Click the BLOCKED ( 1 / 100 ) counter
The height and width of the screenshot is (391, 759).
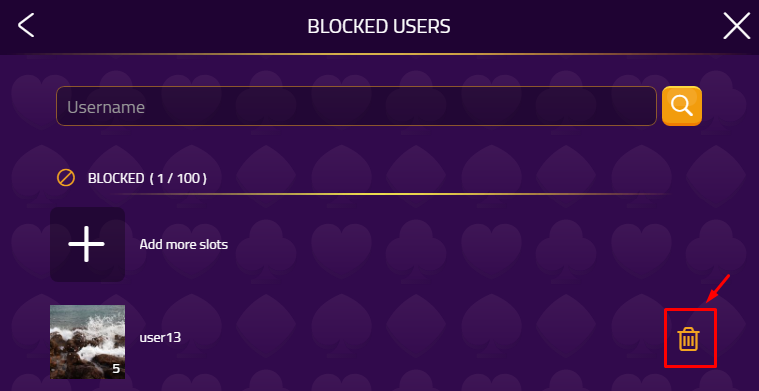[148, 178]
